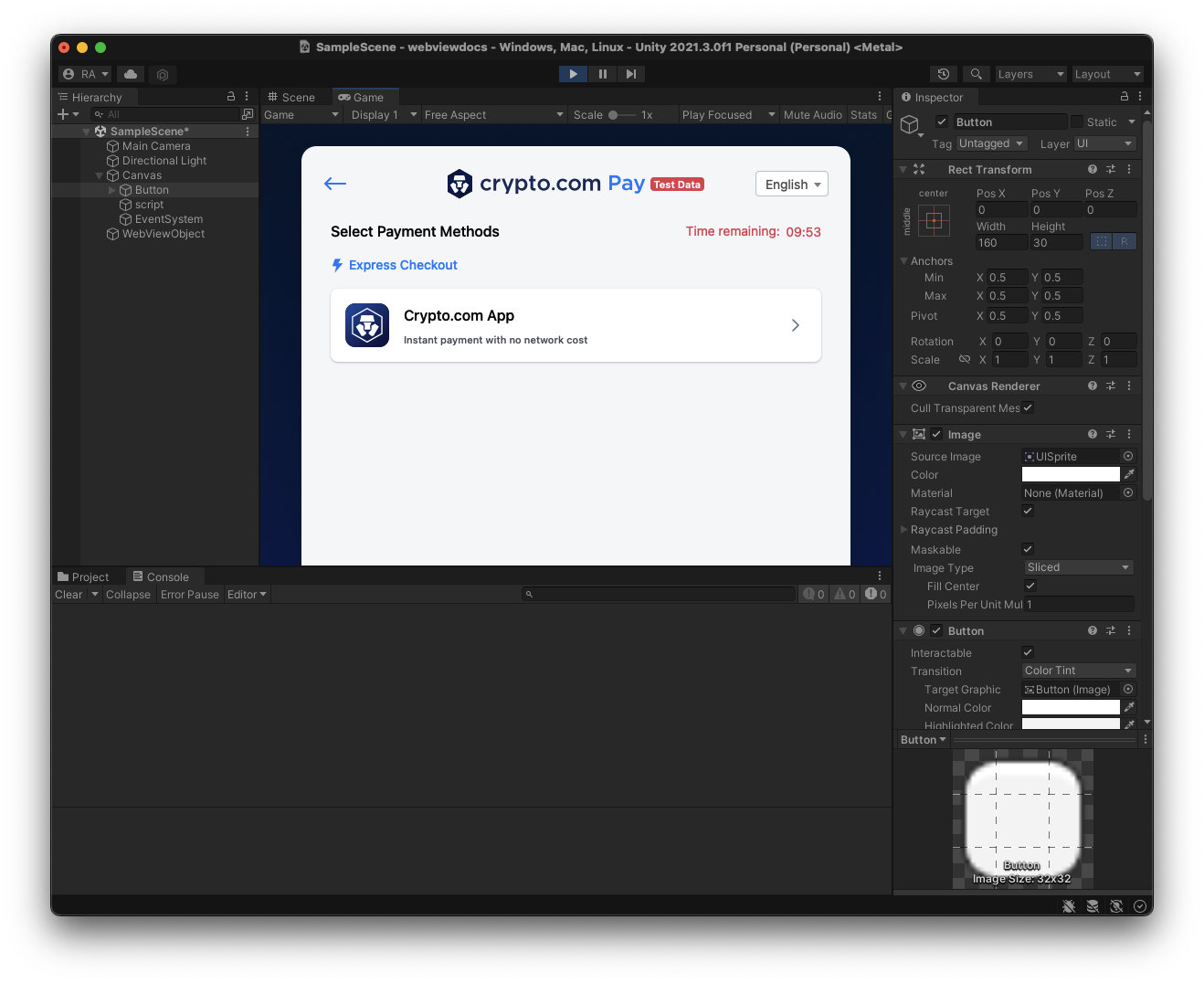
Task: Click the Pause playback icon
Action: [602, 74]
